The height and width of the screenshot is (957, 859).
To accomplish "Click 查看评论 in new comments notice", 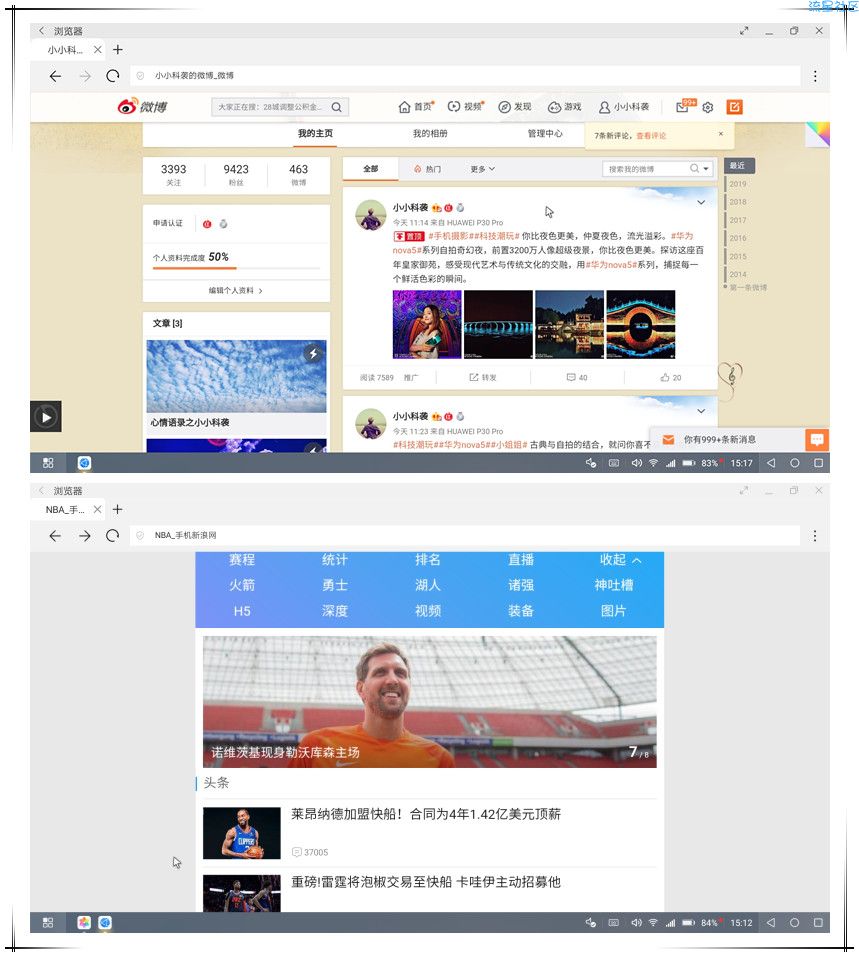I will pos(651,135).
